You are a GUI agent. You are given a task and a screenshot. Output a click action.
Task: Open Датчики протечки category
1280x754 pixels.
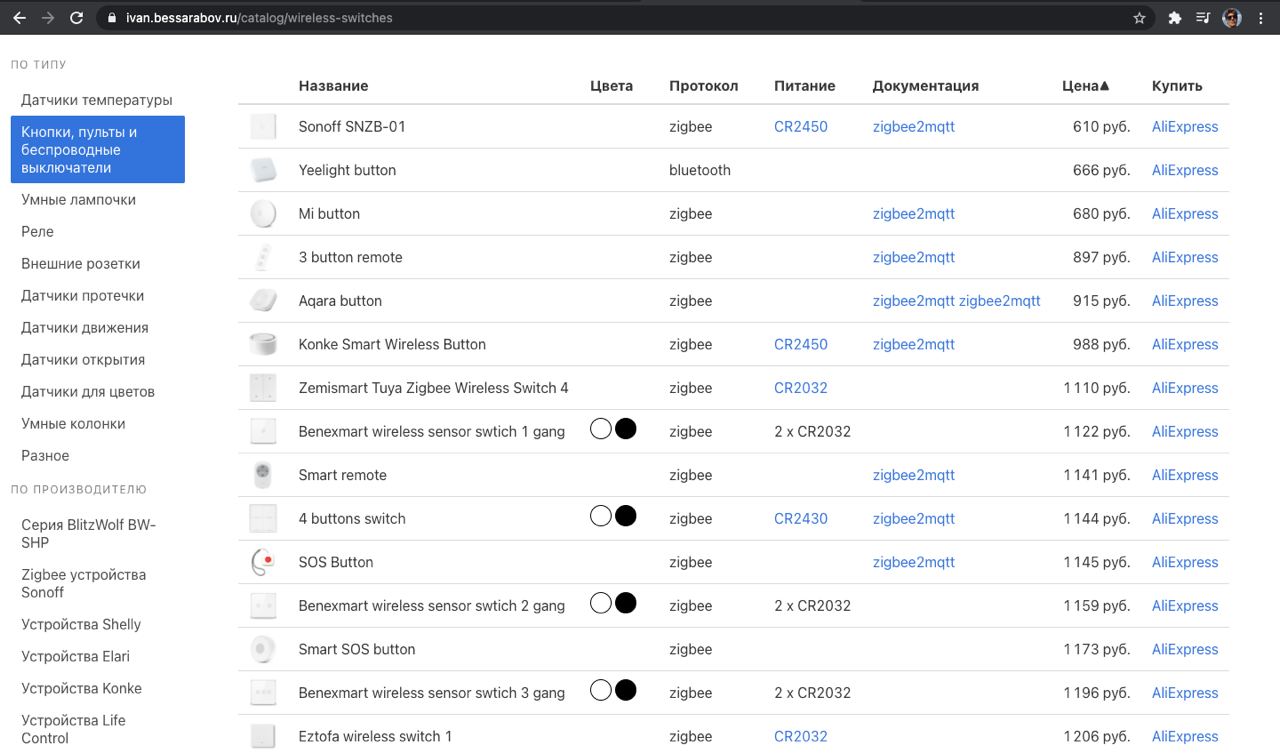83,296
